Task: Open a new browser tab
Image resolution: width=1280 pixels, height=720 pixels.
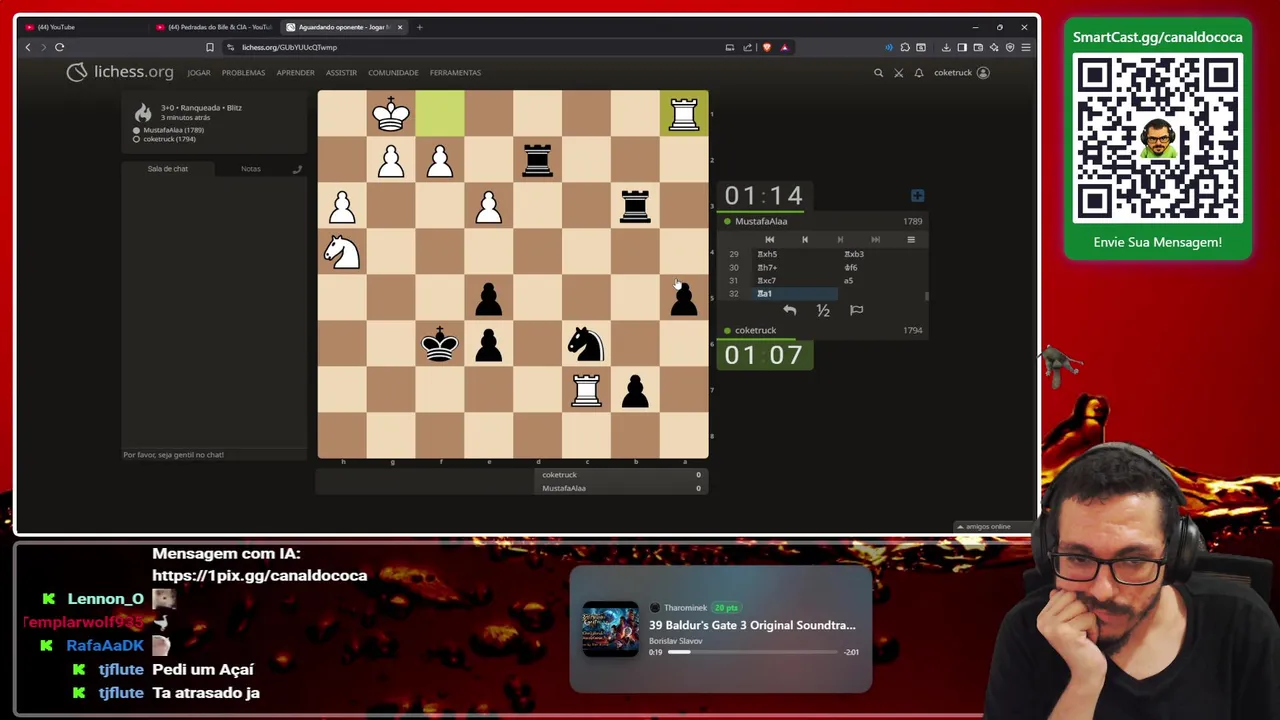Action: pyautogui.click(x=419, y=27)
